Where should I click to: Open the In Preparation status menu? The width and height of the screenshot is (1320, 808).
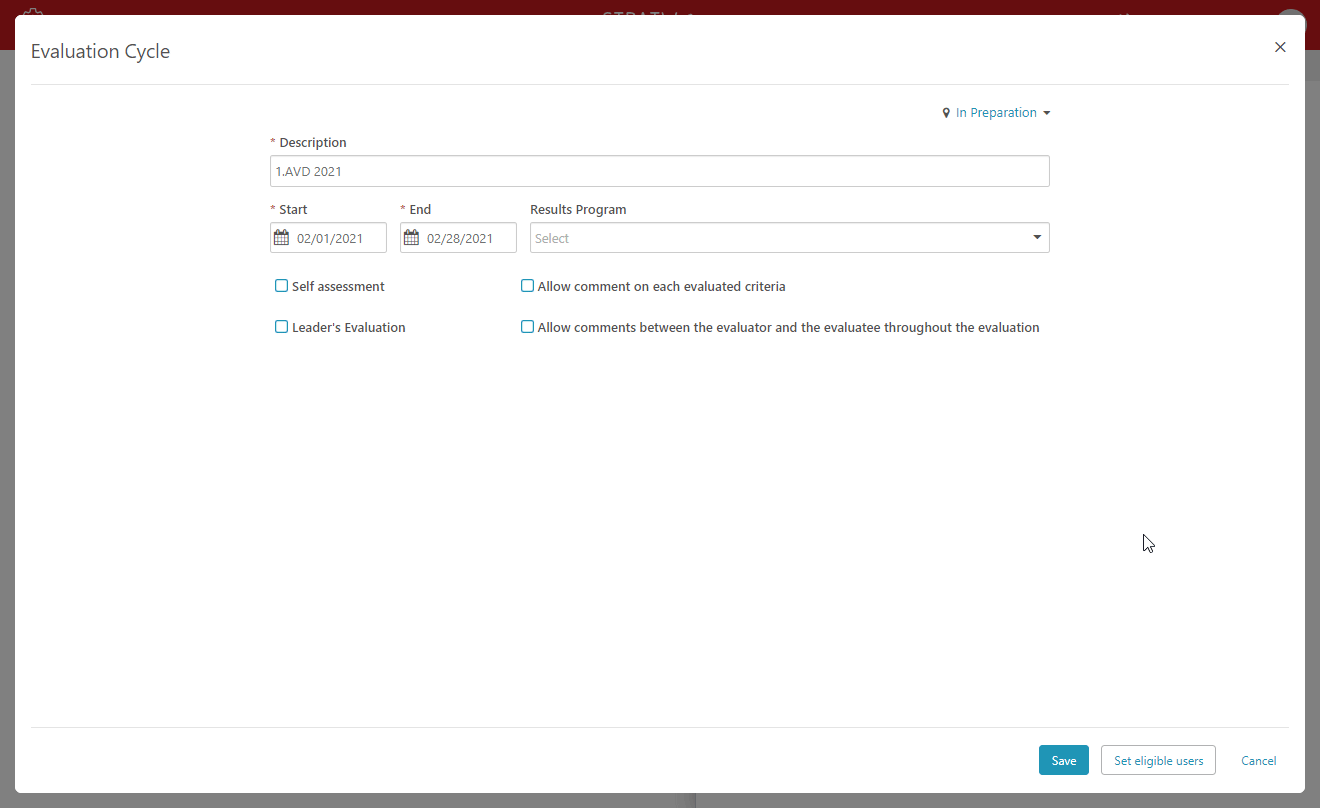point(996,113)
